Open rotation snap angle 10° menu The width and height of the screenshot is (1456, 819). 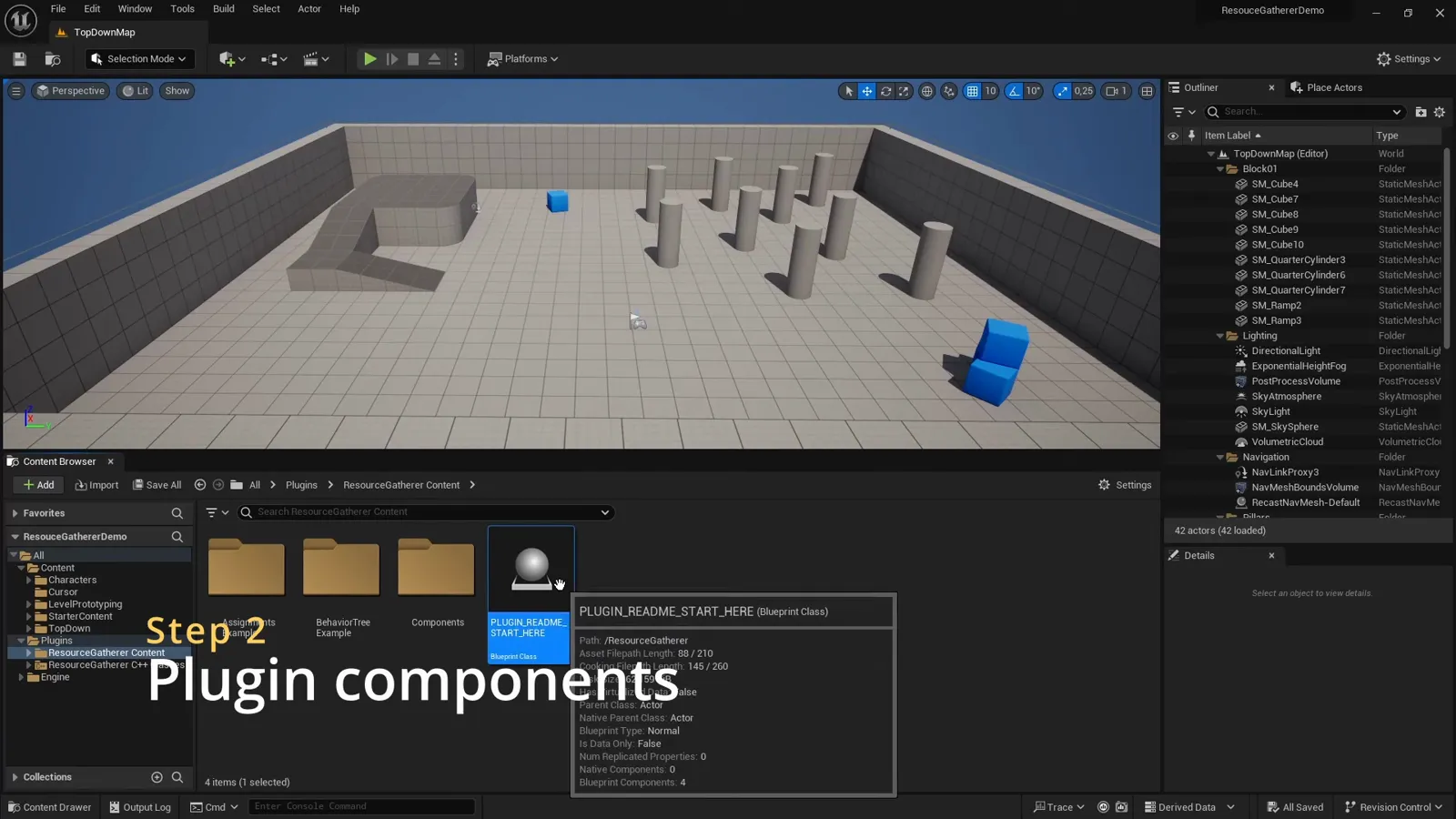tap(1034, 91)
